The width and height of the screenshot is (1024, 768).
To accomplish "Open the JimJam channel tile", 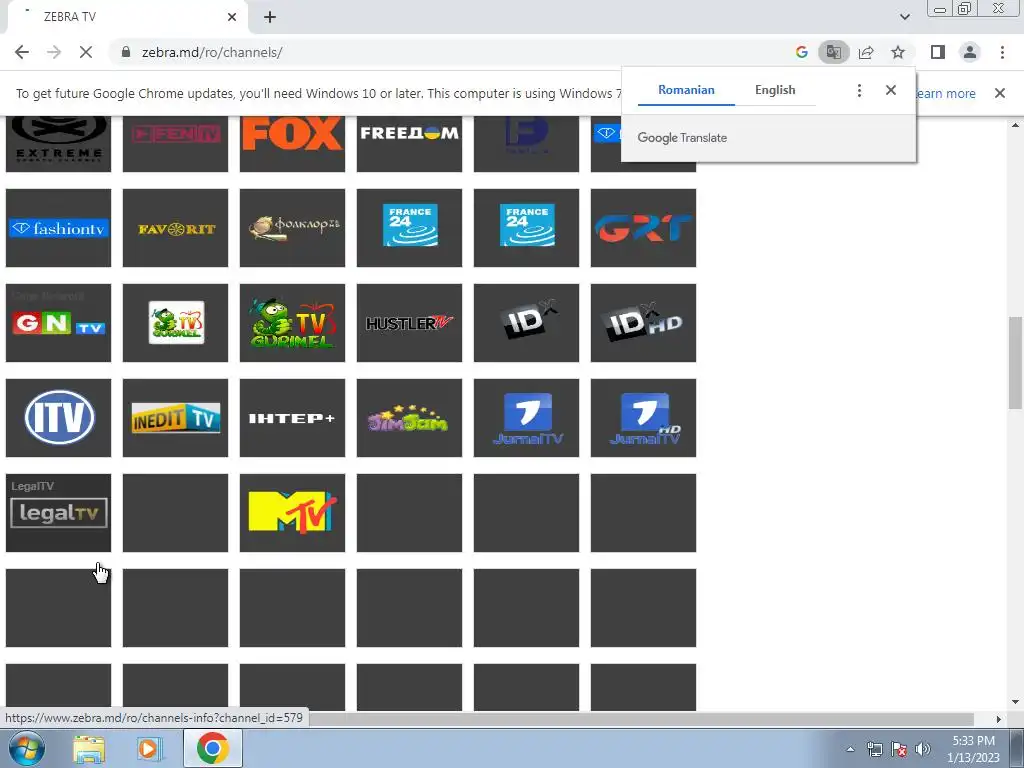I will click(x=409, y=418).
